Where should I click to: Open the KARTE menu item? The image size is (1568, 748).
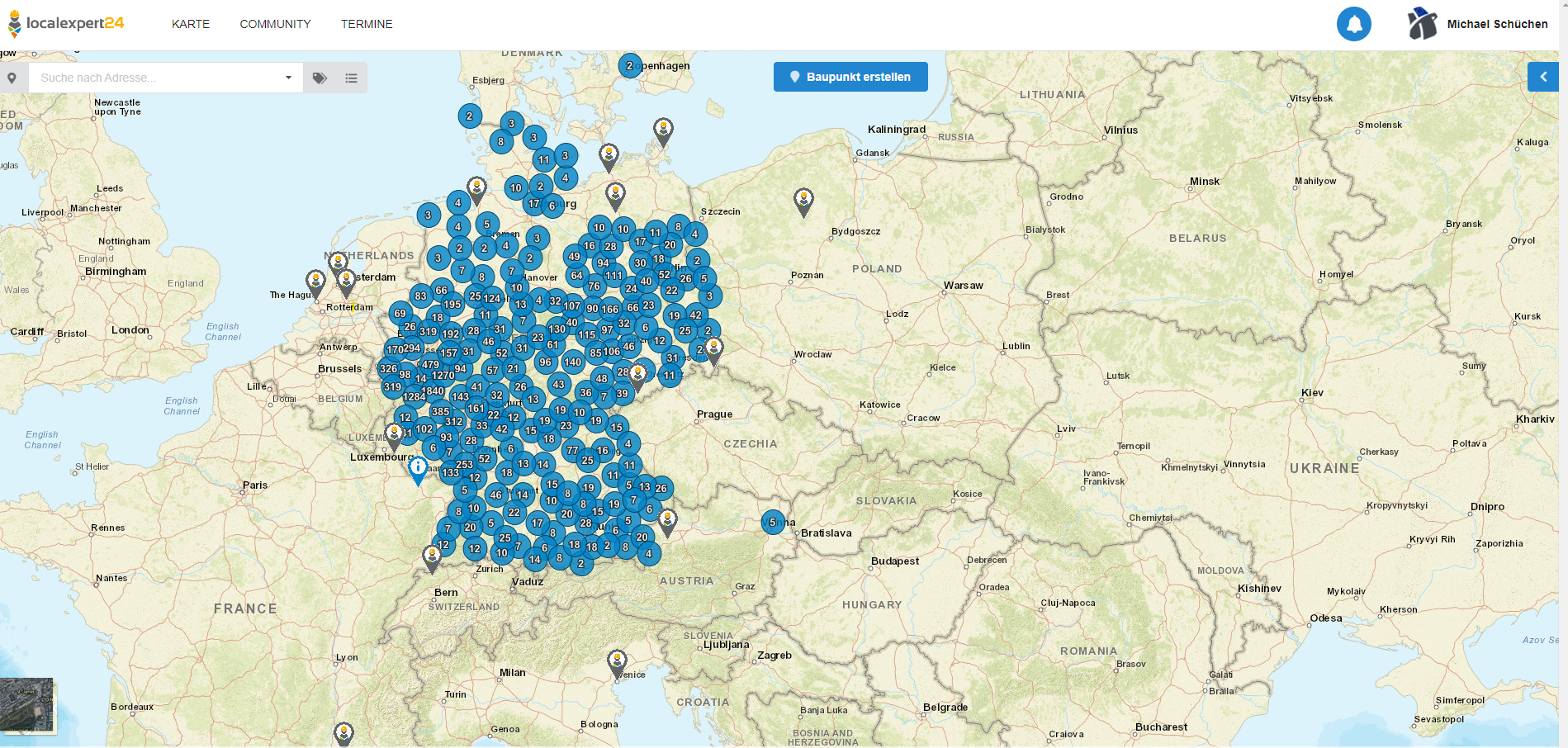[x=191, y=24]
